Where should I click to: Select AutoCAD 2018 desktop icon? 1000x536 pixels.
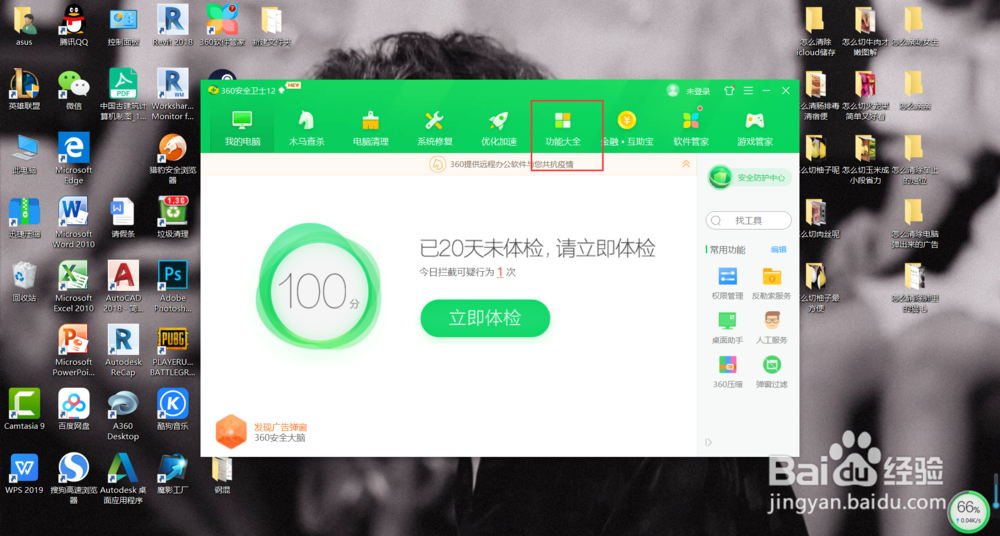(x=123, y=286)
